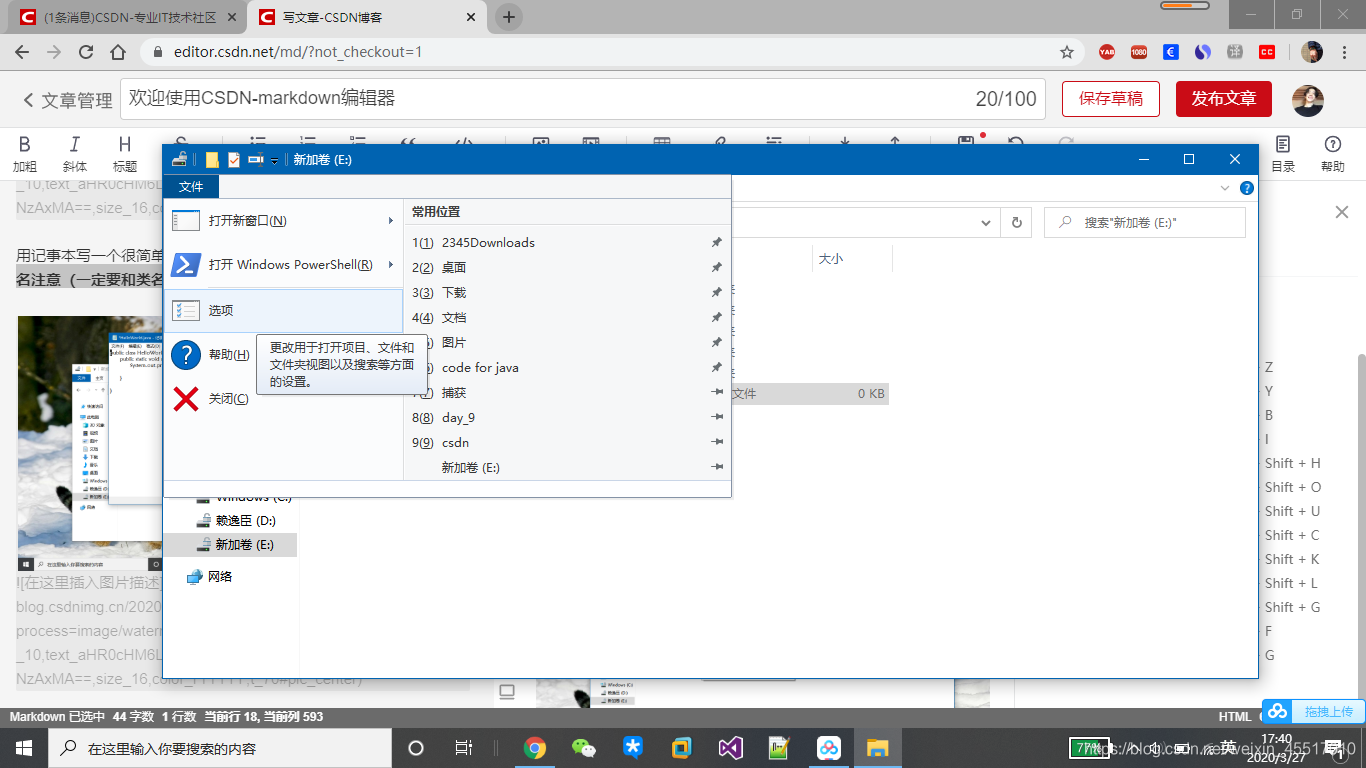
Task: Open the code for java frequent place
Action: point(565,367)
